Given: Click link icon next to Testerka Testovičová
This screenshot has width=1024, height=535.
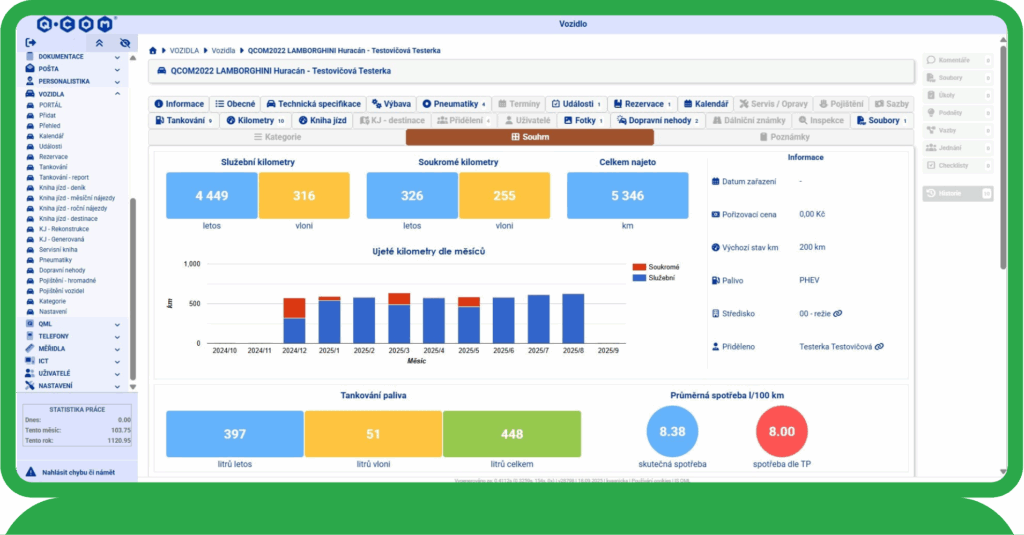Looking at the screenshot, I should 879,346.
